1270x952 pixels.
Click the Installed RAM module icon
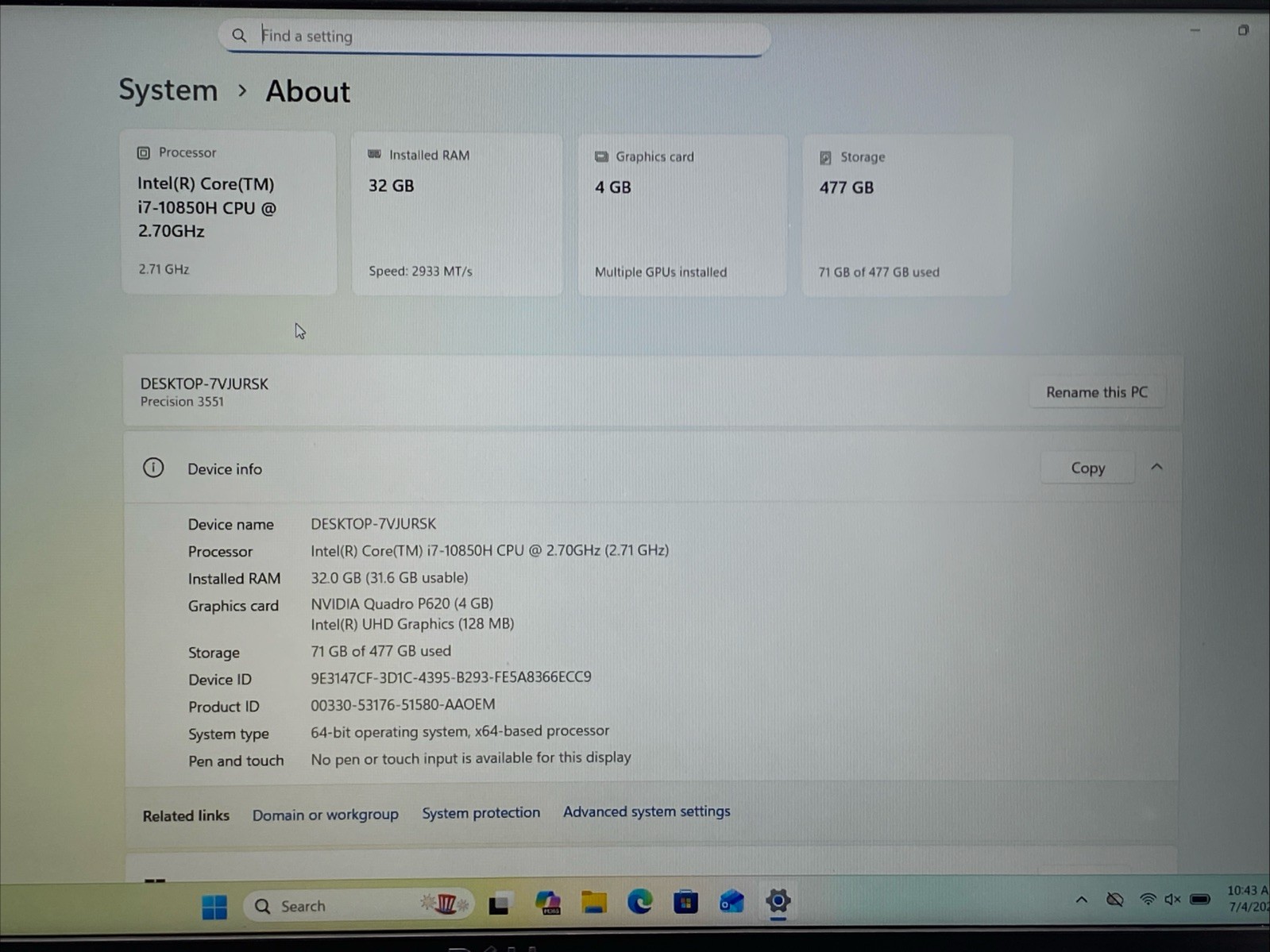(x=374, y=155)
